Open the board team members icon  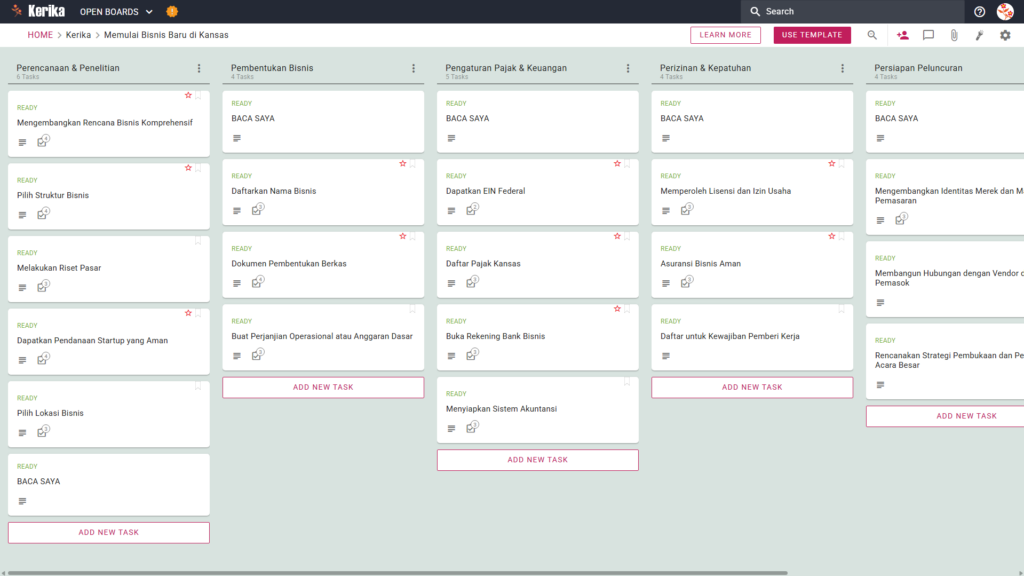click(903, 35)
